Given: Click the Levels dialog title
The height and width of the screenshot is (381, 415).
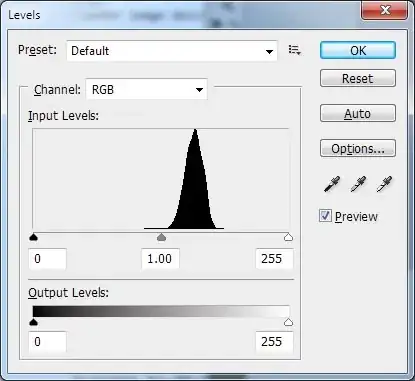Looking at the screenshot, I should pos(24,15).
